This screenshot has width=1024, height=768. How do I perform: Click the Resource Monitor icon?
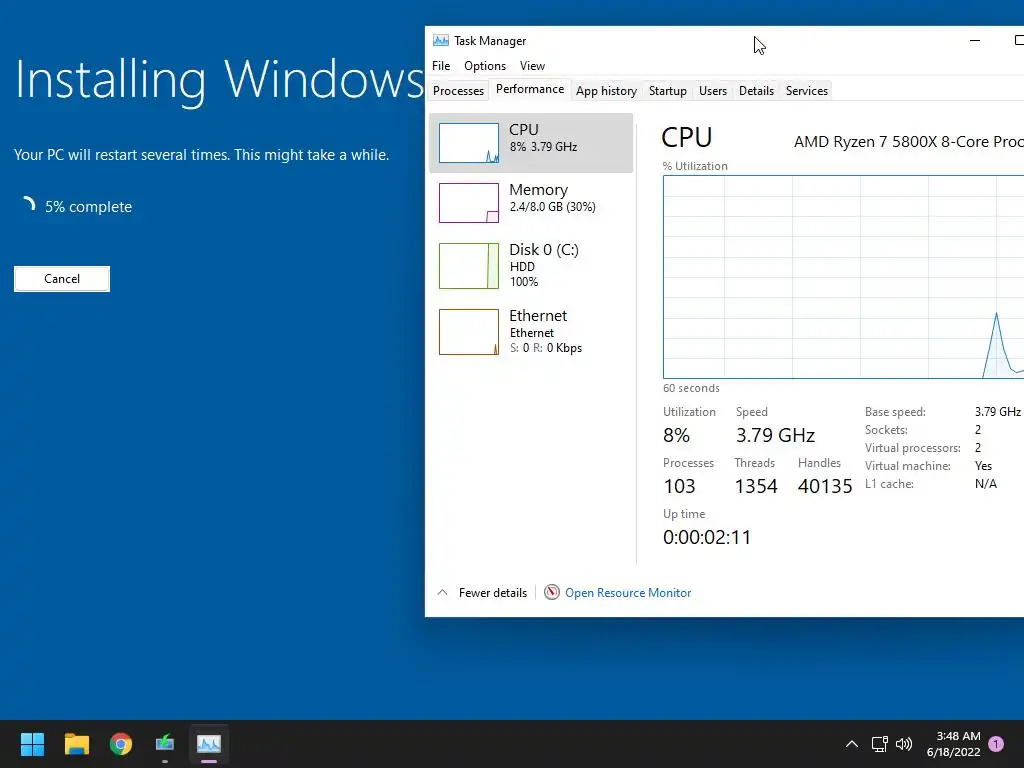pyautogui.click(x=552, y=592)
